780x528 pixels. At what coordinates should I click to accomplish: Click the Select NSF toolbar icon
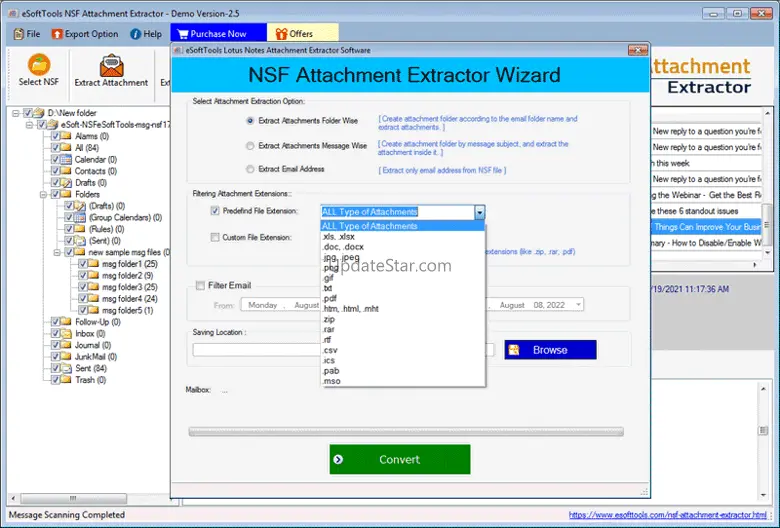[39, 65]
